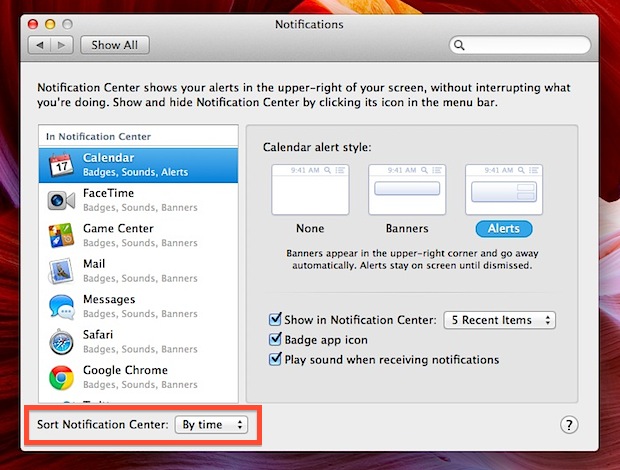
Task: Click the Notifications window title
Action: tap(309, 25)
